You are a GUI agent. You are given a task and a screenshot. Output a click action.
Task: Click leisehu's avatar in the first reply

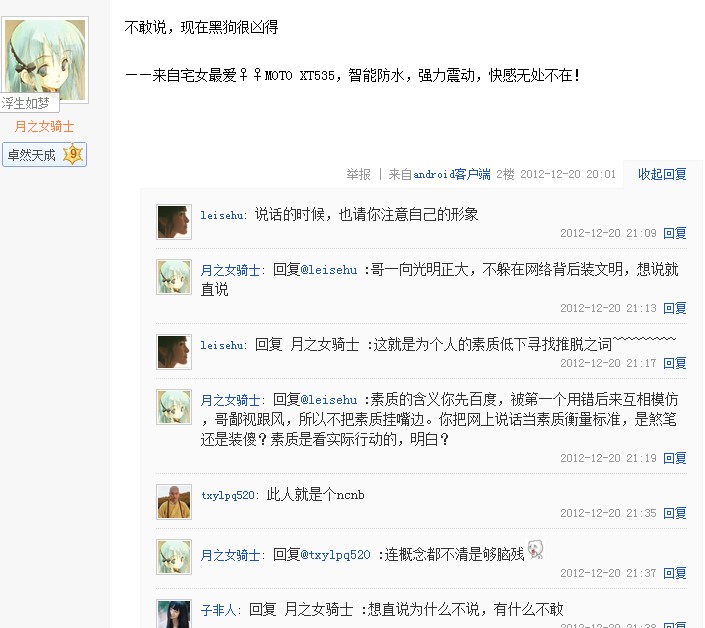pyautogui.click(x=174, y=222)
